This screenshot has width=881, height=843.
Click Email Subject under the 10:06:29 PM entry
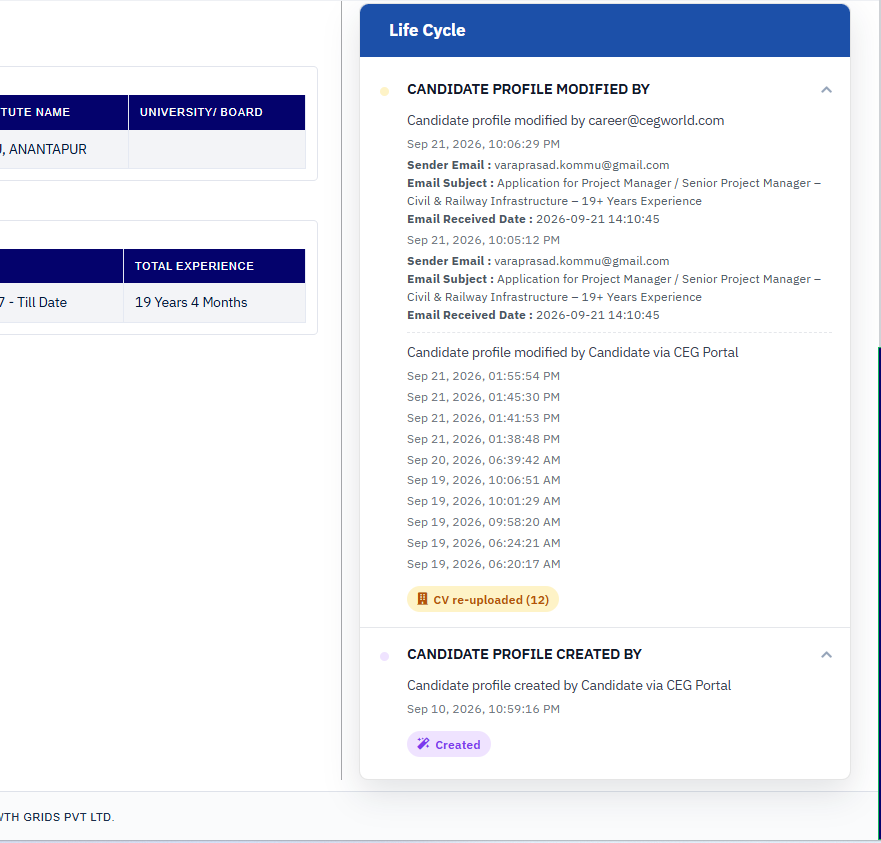coord(614,192)
